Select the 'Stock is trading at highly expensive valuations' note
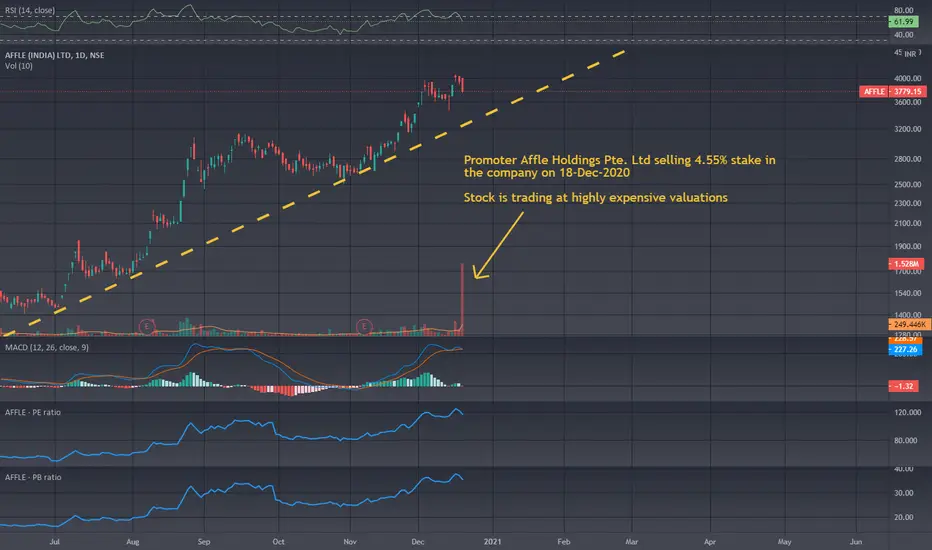 pos(596,197)
